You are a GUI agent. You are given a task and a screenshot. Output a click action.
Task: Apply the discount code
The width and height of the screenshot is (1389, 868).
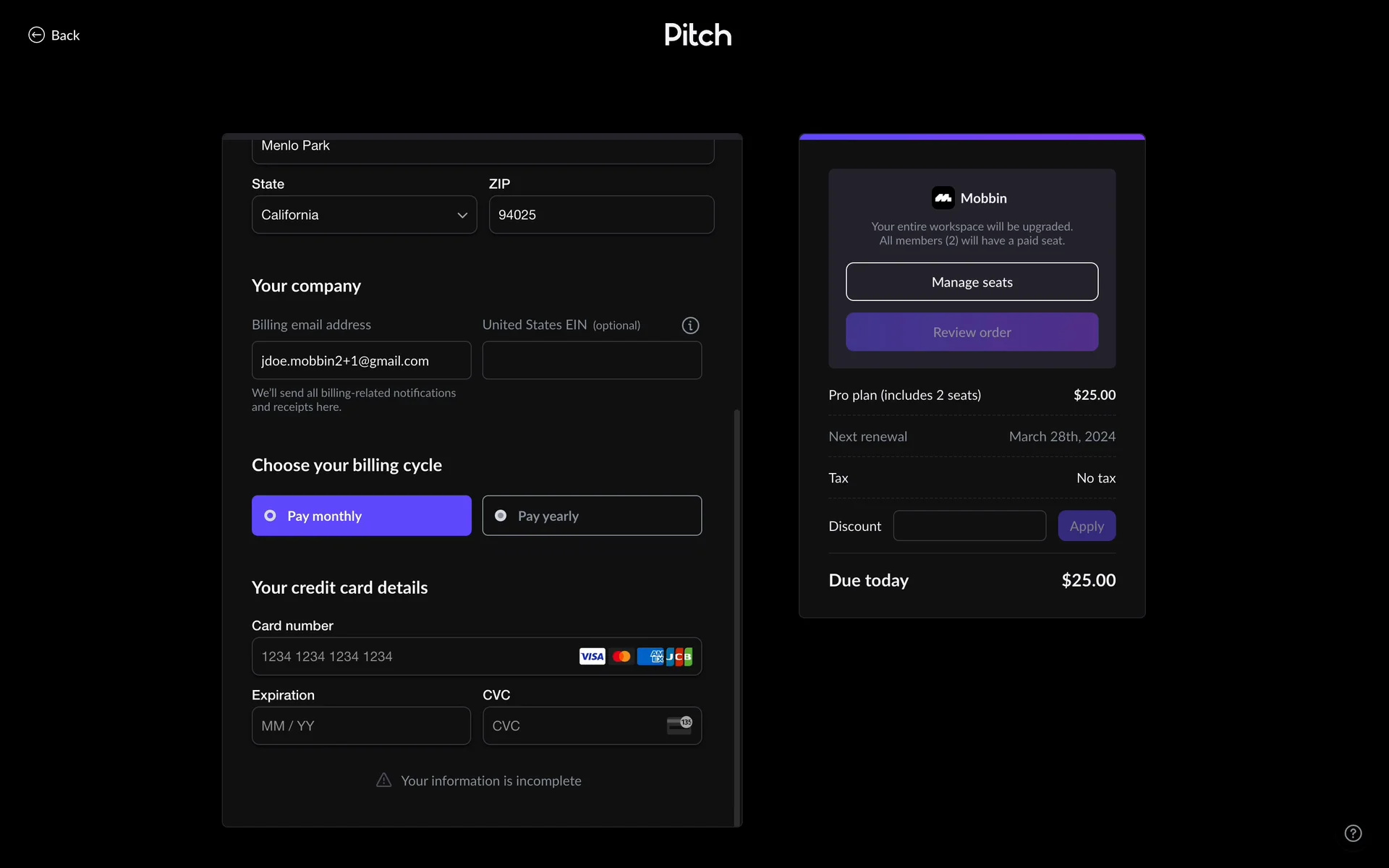click(1086, 526)
